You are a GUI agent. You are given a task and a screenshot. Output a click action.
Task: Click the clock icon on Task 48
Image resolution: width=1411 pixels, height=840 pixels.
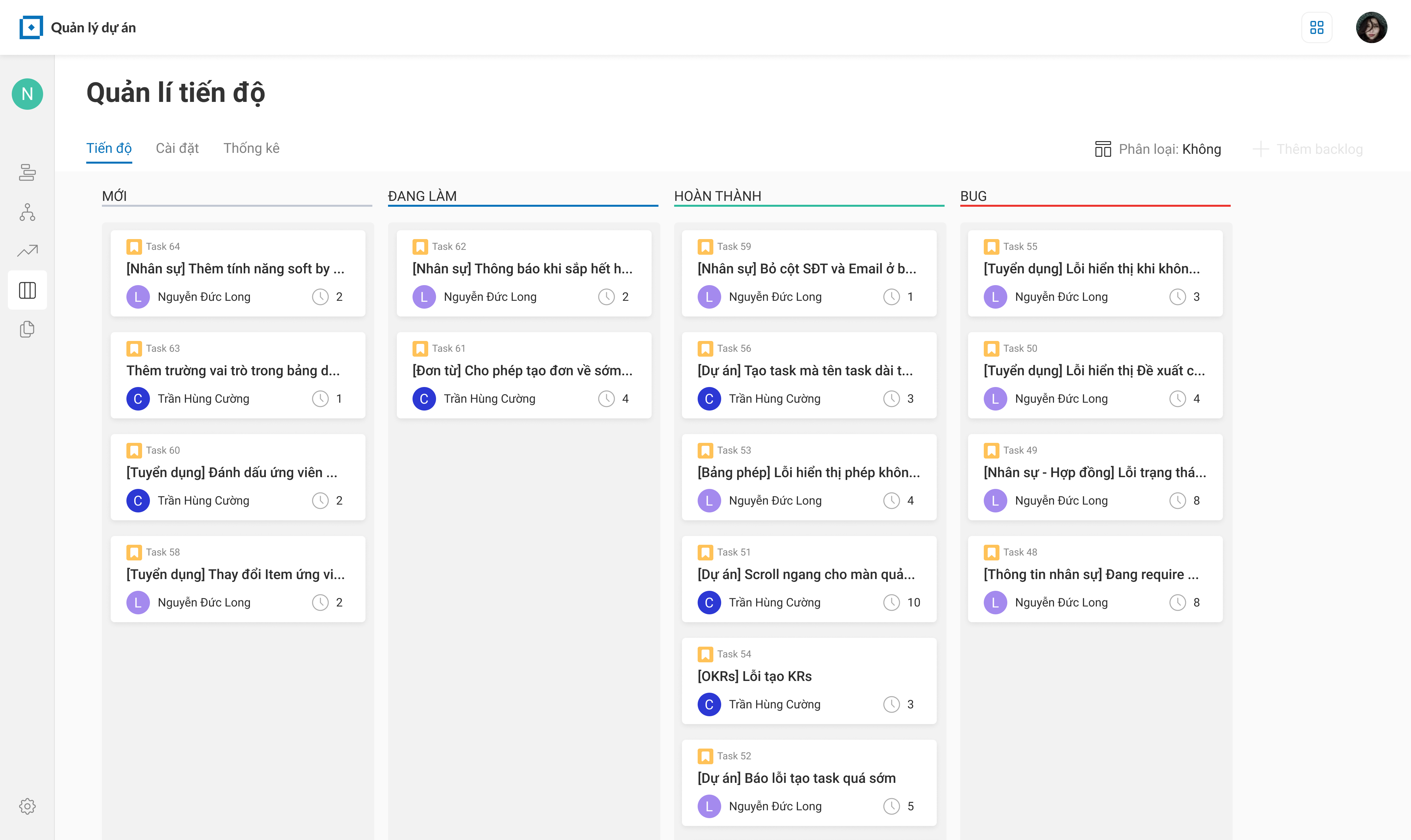point(1177,602)
